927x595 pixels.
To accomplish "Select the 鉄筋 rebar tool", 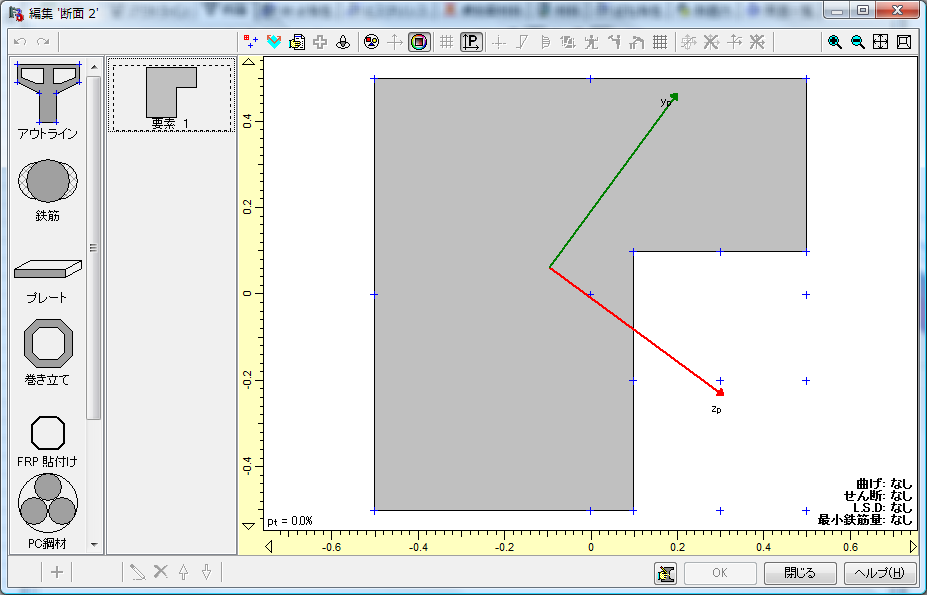I will click(x=48, y=190).
